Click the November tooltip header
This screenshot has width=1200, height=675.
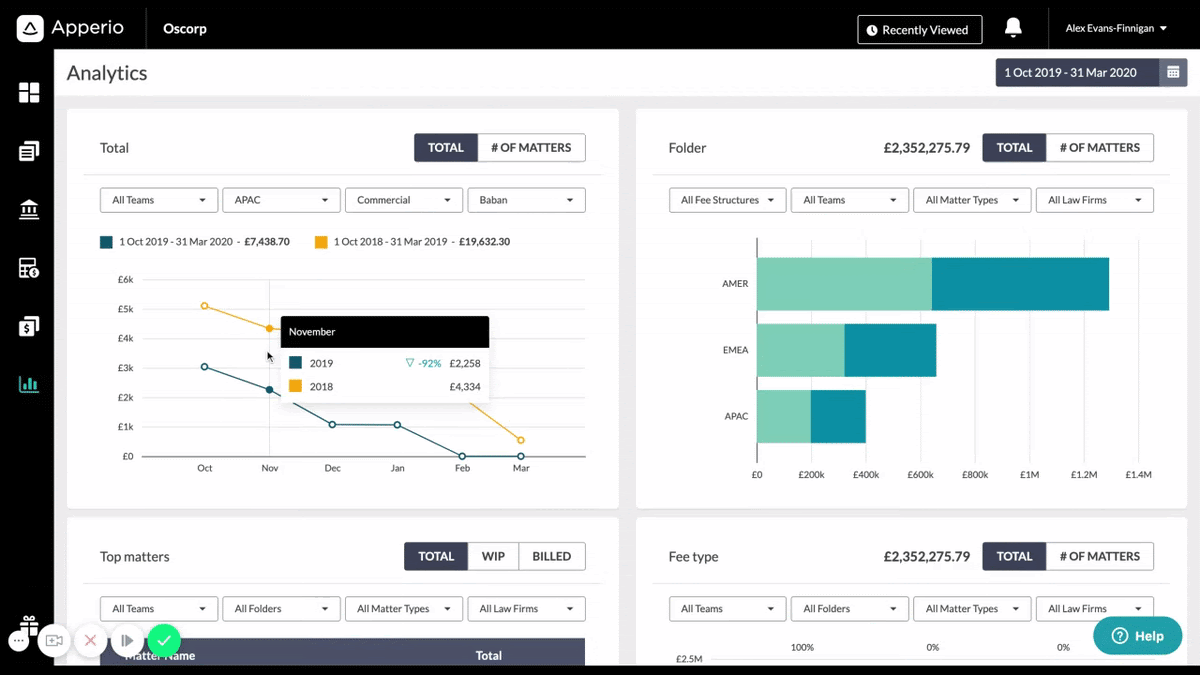click(x=385, y=331)
